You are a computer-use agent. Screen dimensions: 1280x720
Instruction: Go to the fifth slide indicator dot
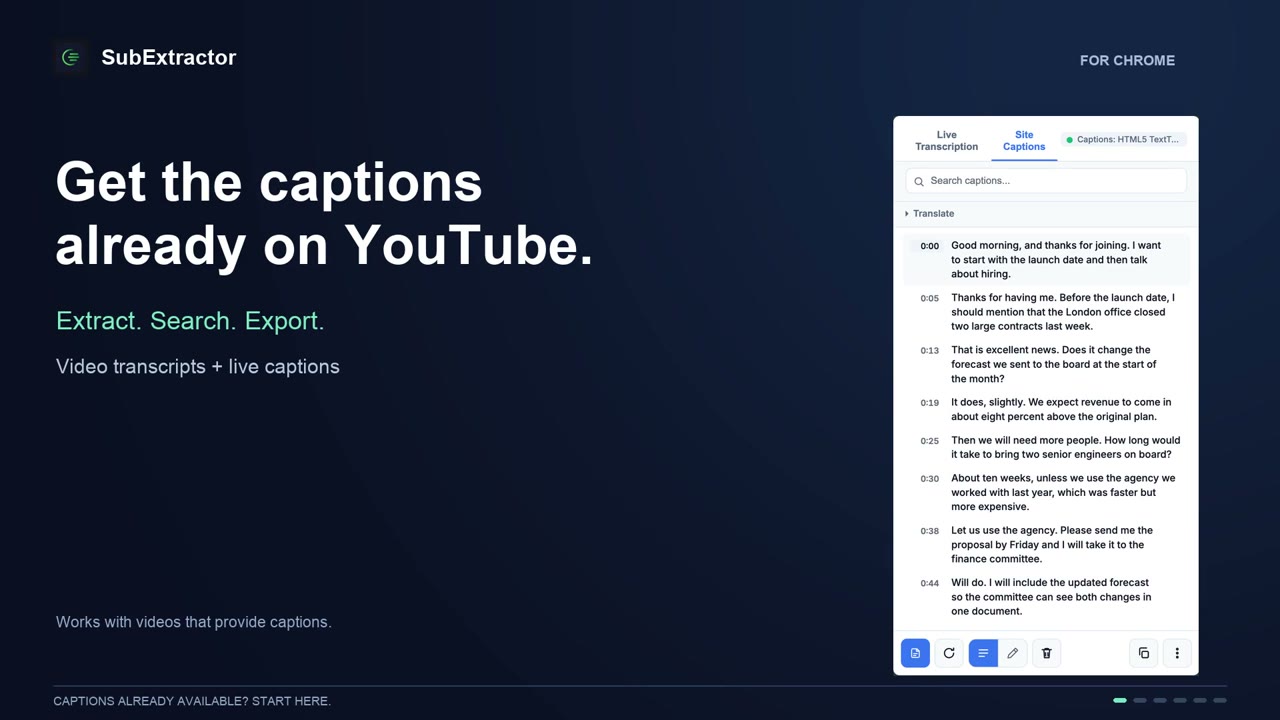tap(1200, 700)
